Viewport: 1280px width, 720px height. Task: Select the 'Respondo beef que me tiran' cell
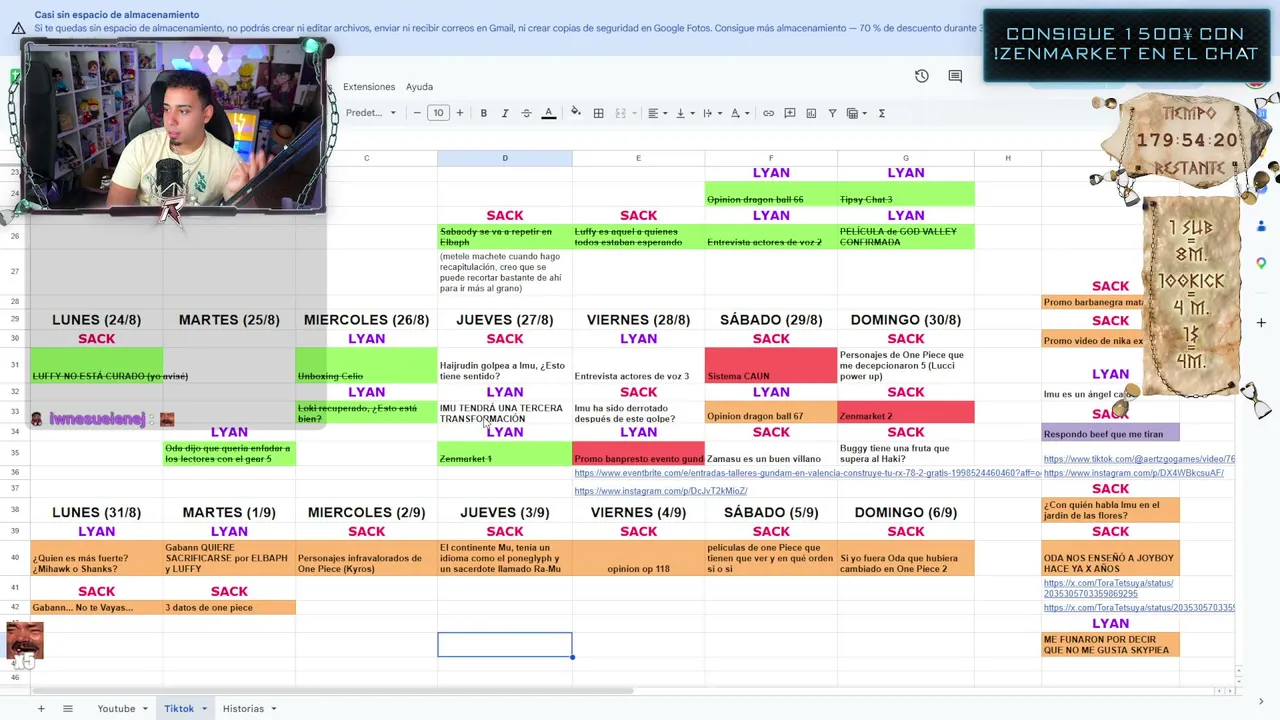1110,433
